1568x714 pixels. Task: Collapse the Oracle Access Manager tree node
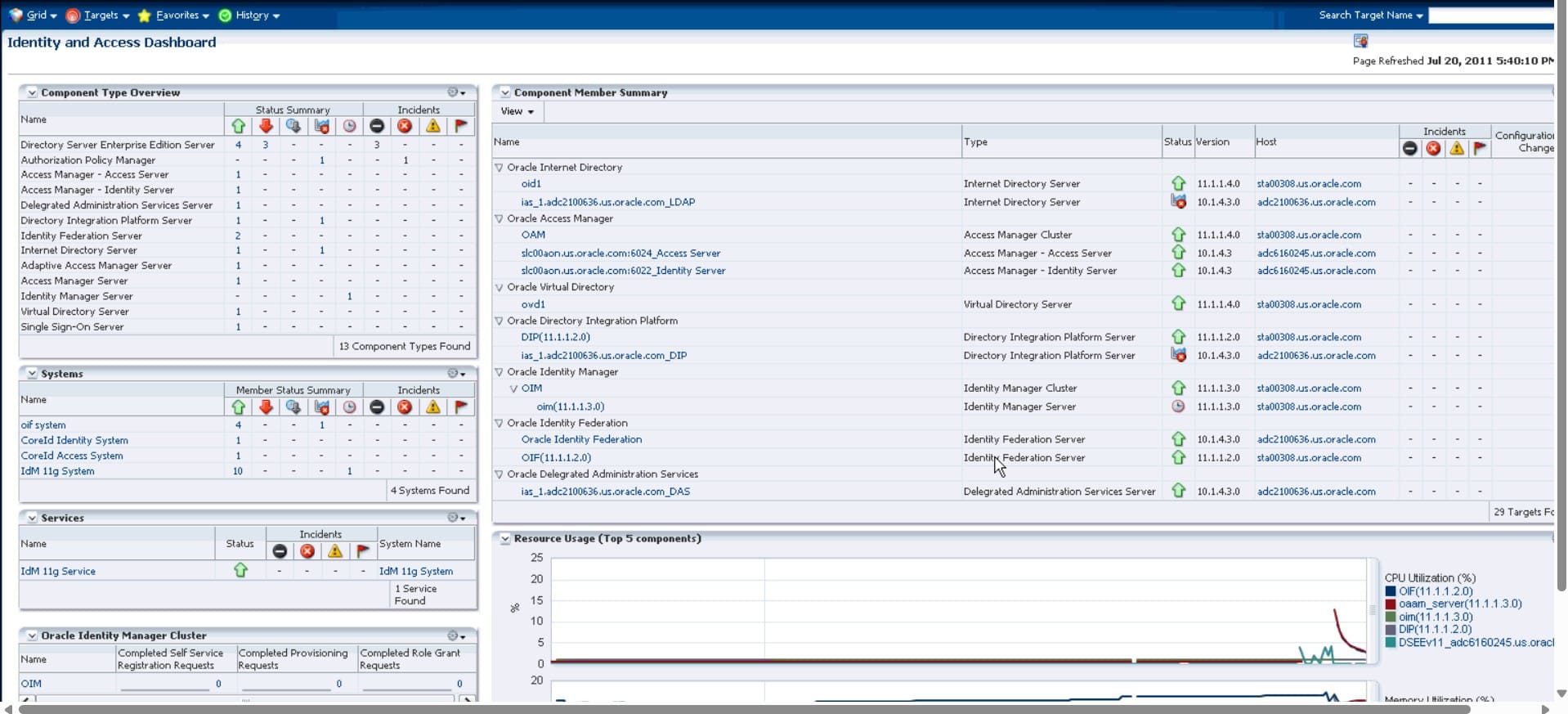pyautogui.click(x=499, y=218)
